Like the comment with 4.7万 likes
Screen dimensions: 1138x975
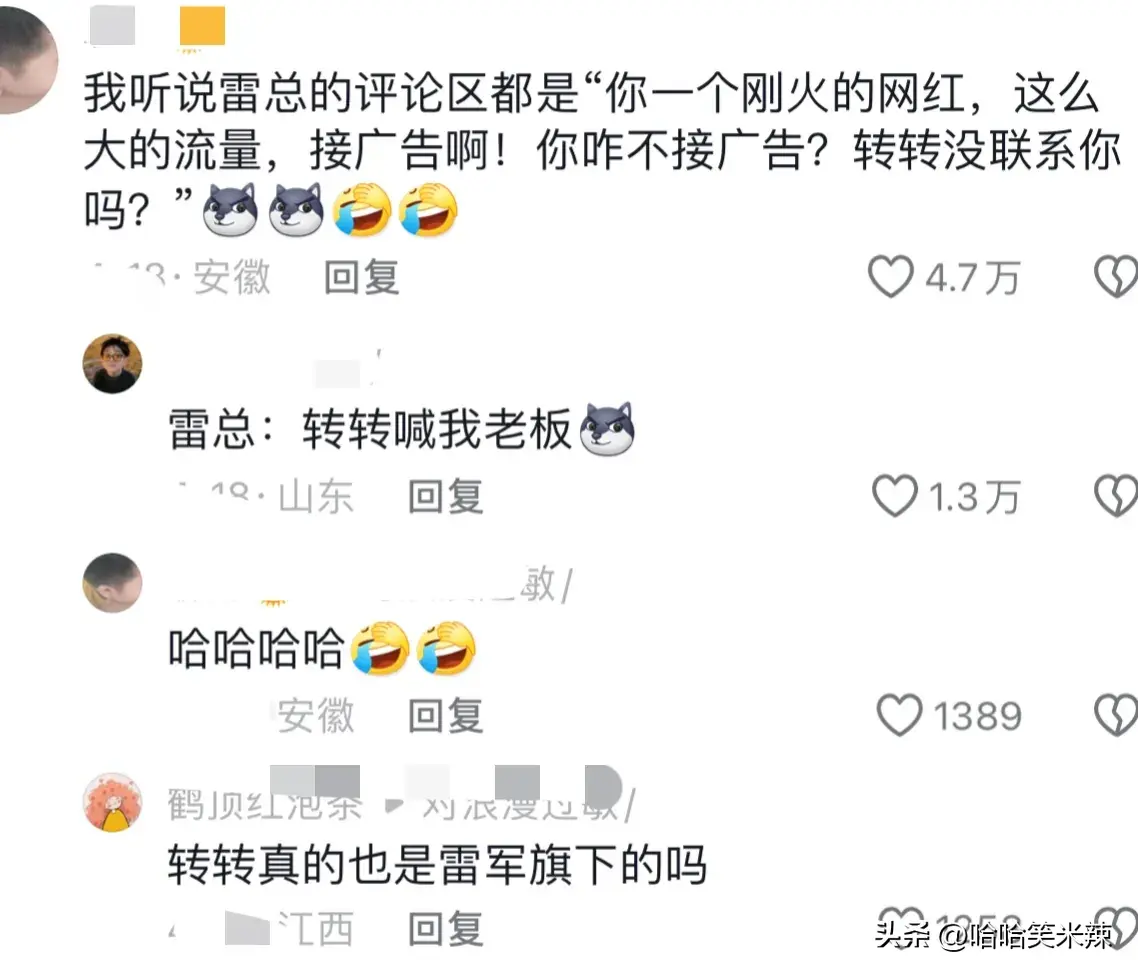pyautogui.click(x=891, y=277)
